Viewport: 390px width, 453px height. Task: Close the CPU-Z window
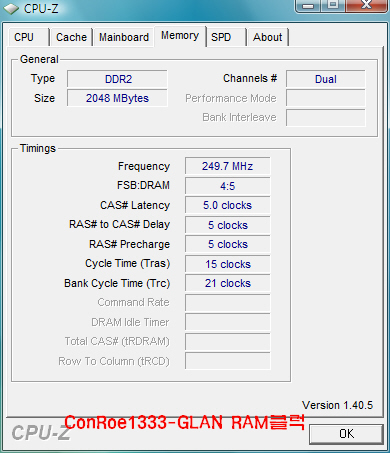click(366, 5)
